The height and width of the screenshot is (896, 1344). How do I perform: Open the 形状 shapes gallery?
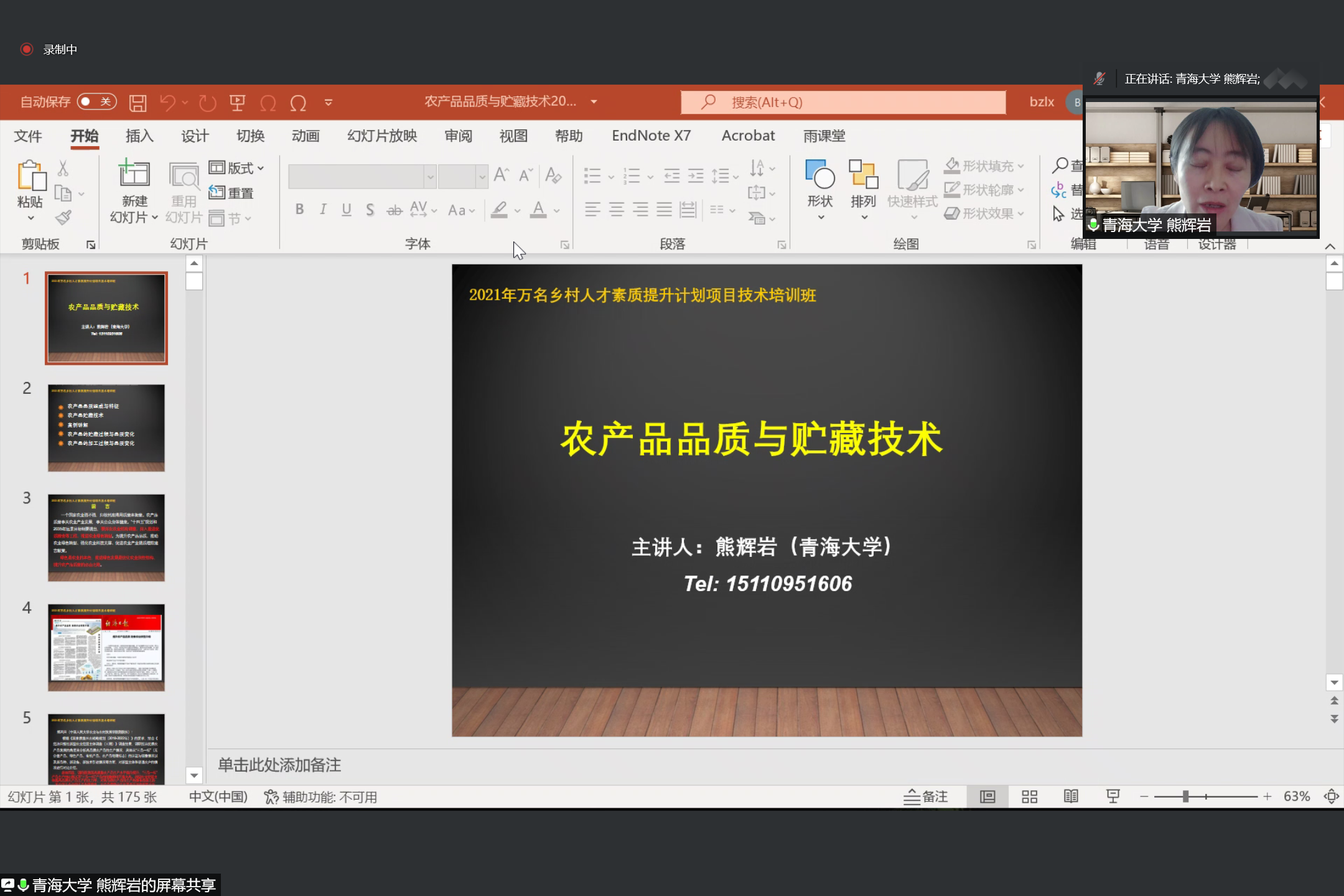(x=820, y=190)
